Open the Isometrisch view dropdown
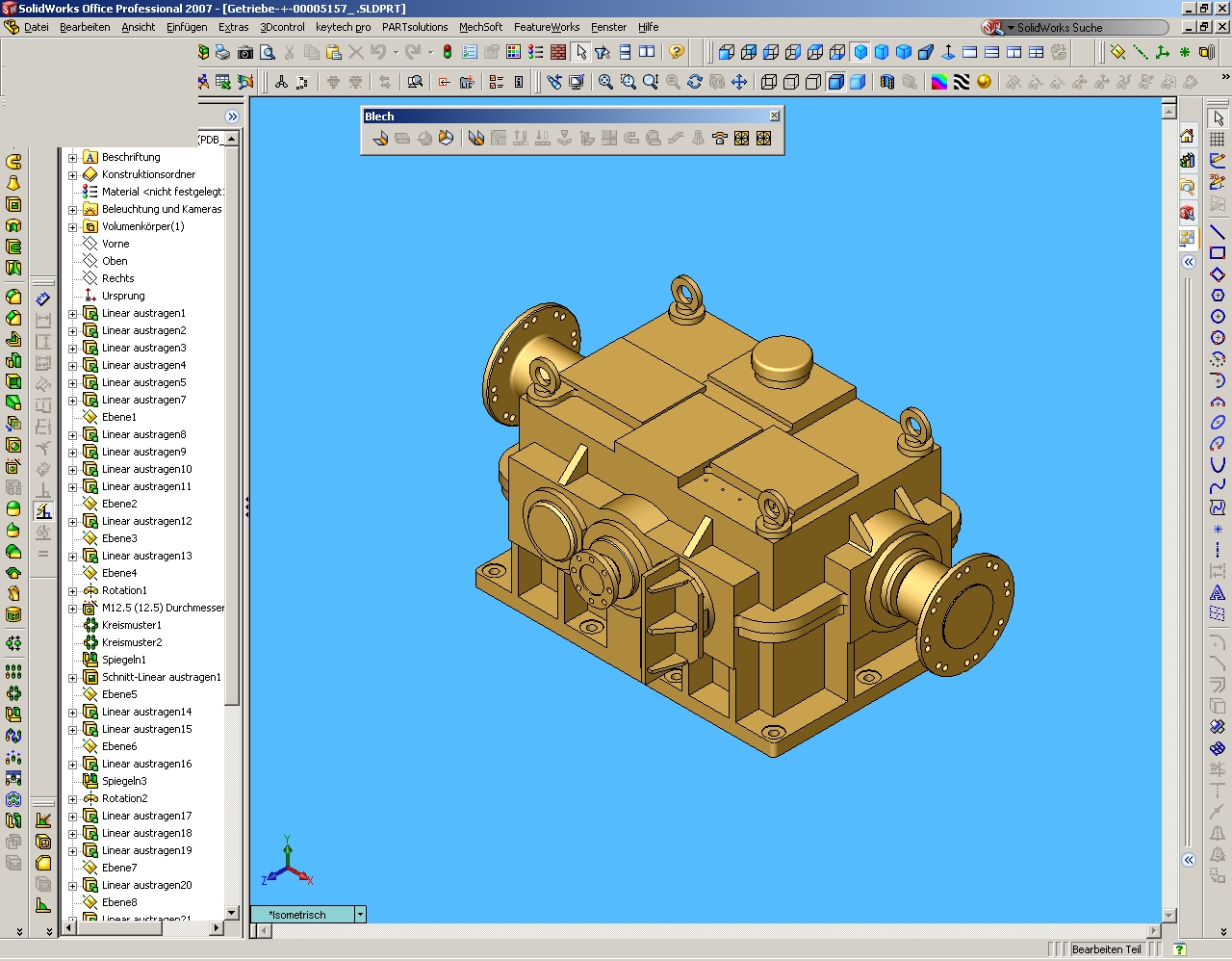The width and height of the screenshot is (1232, 961). click(x=360, y=915)
